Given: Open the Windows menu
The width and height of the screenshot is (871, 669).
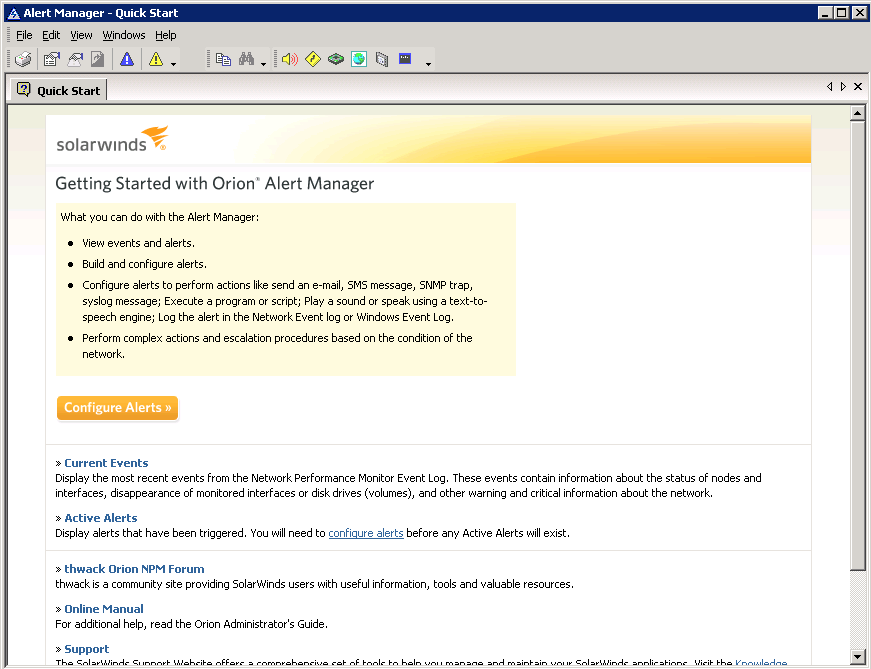Looking at the screenshot, I should pos(124,35).
